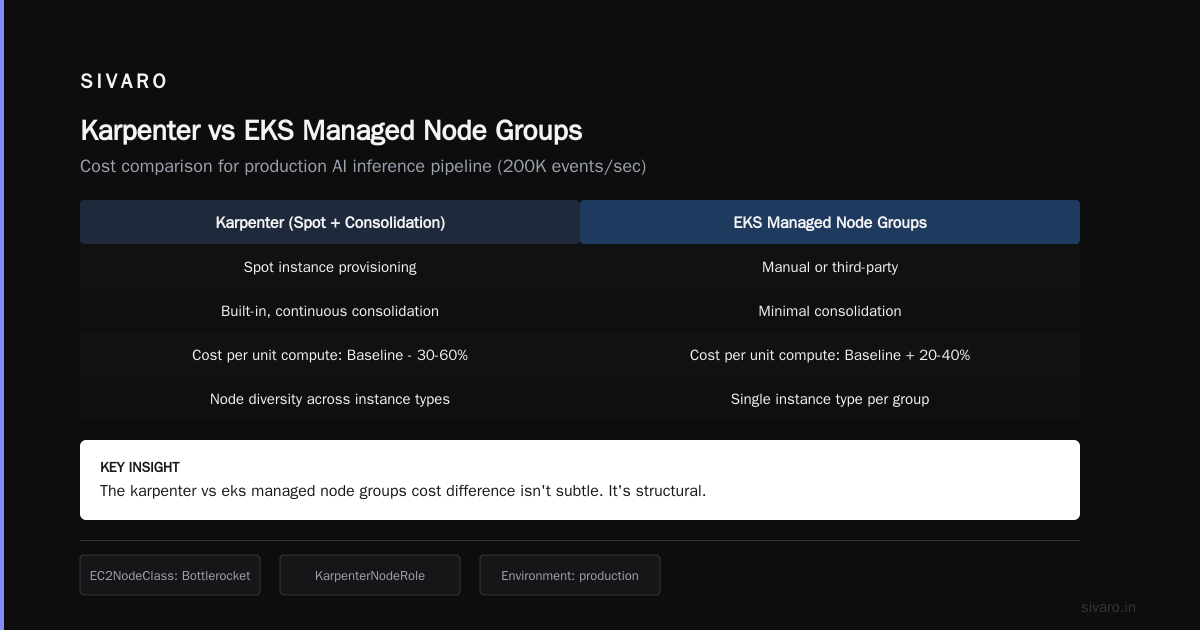
Task: Click the Single instance type per group cell
Action: click(830, 399)
